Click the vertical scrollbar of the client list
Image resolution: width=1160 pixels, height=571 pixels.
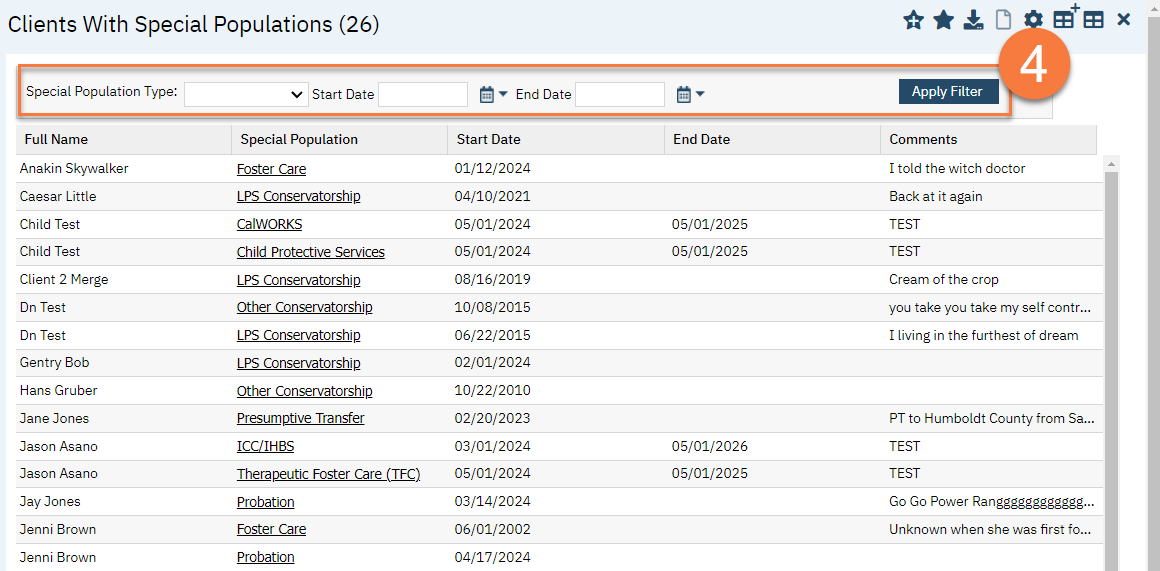(1110, 360)
